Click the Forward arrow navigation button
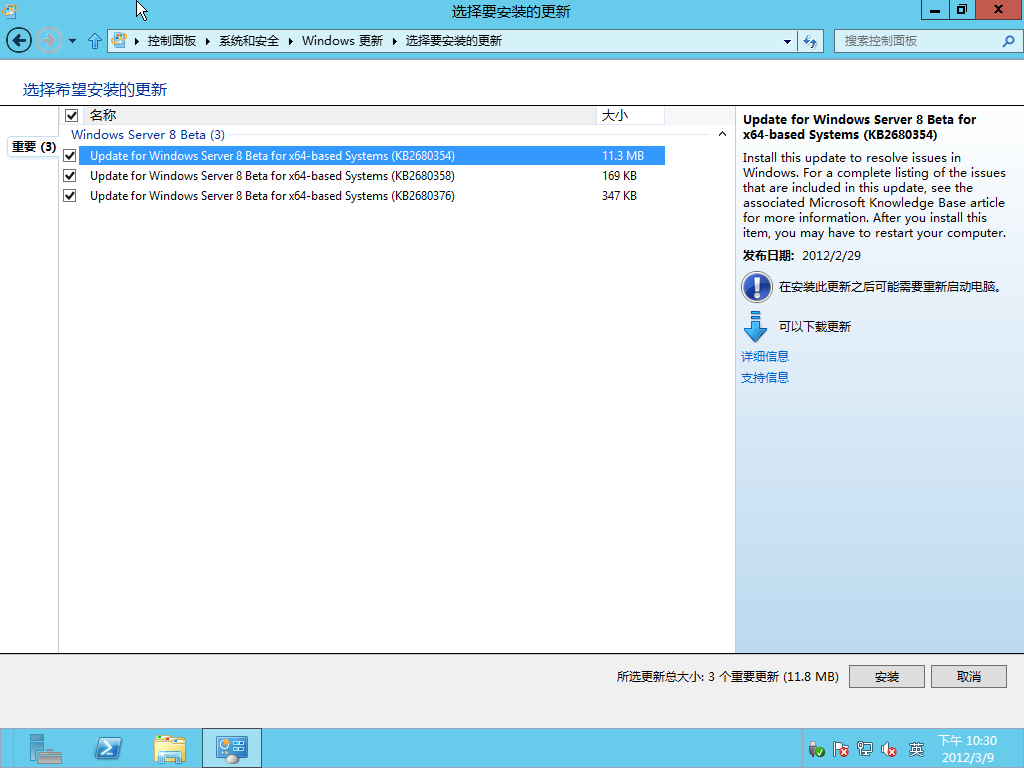 click(x=49, y=40)
